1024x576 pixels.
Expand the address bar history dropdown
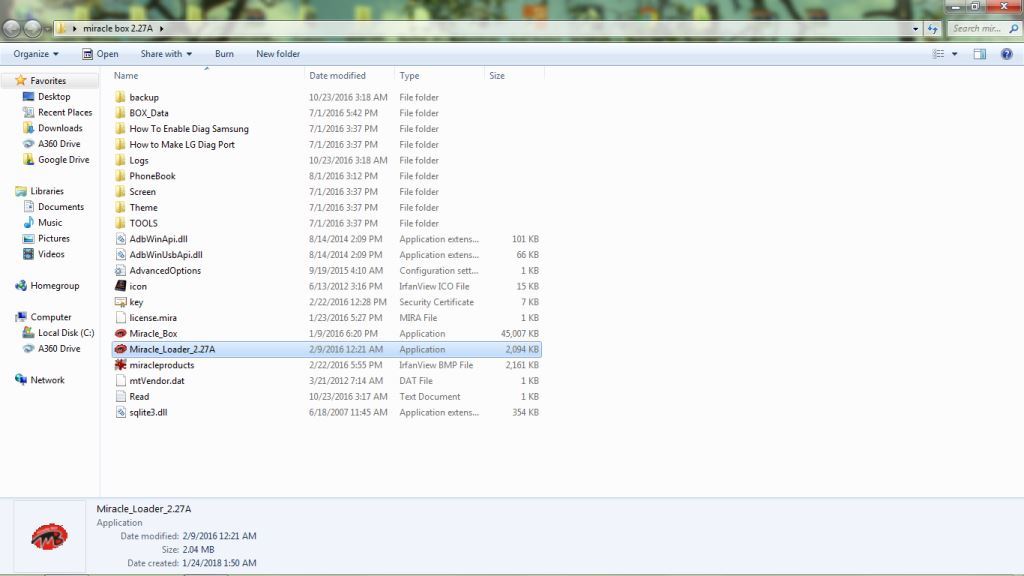pos(915,29)
